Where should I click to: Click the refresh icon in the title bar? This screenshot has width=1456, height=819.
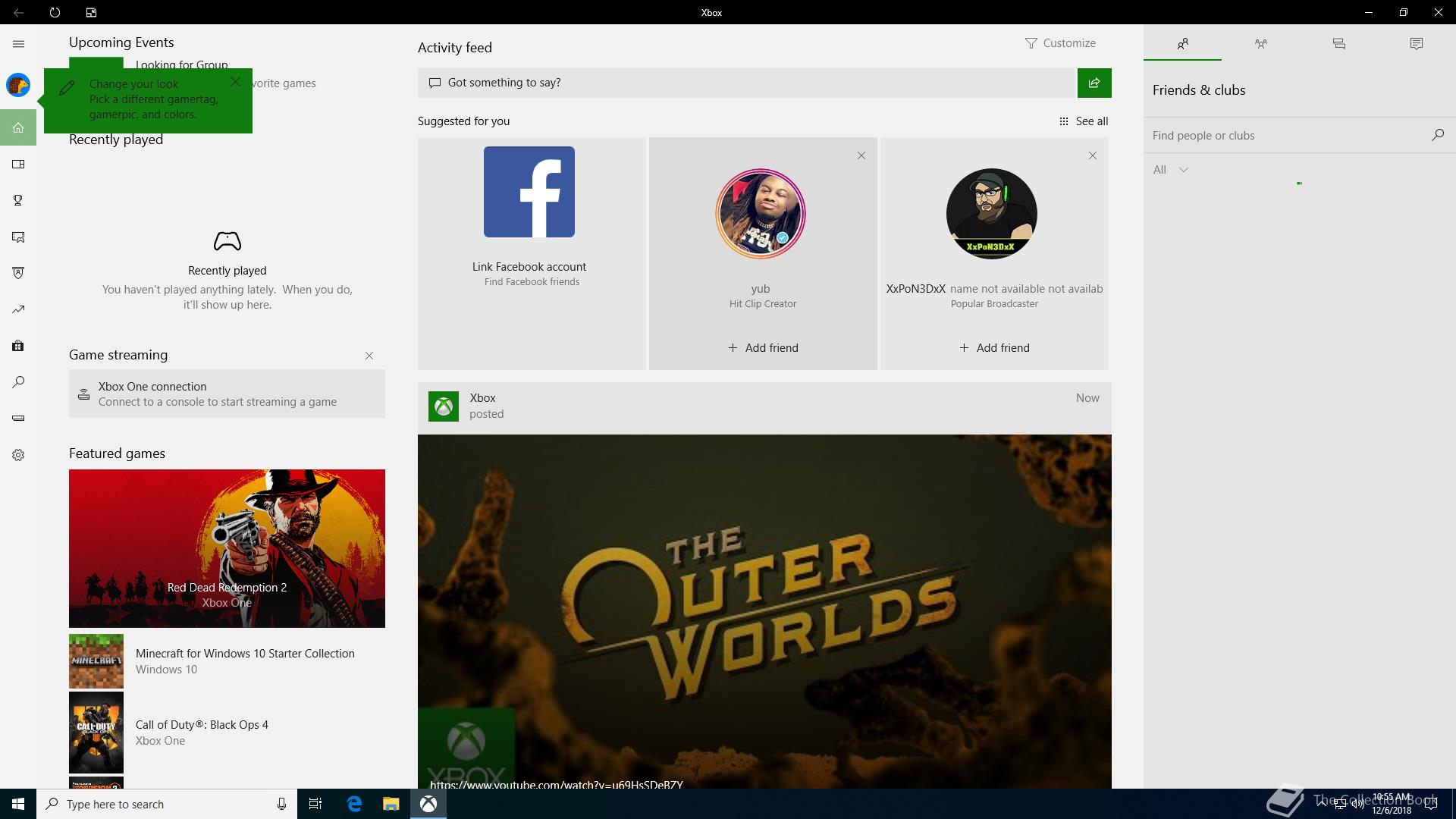click(x=55, y=12)
